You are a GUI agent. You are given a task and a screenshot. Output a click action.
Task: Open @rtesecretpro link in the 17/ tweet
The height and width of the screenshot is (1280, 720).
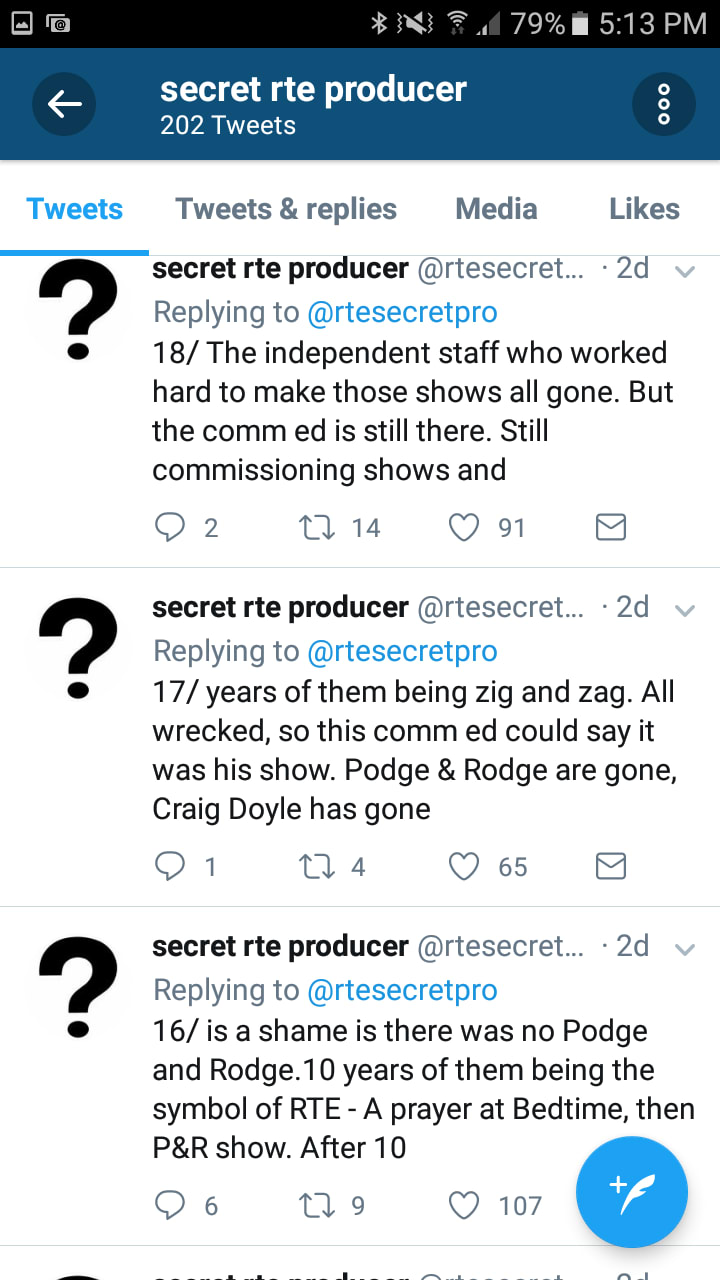click(x=402, y=651)
